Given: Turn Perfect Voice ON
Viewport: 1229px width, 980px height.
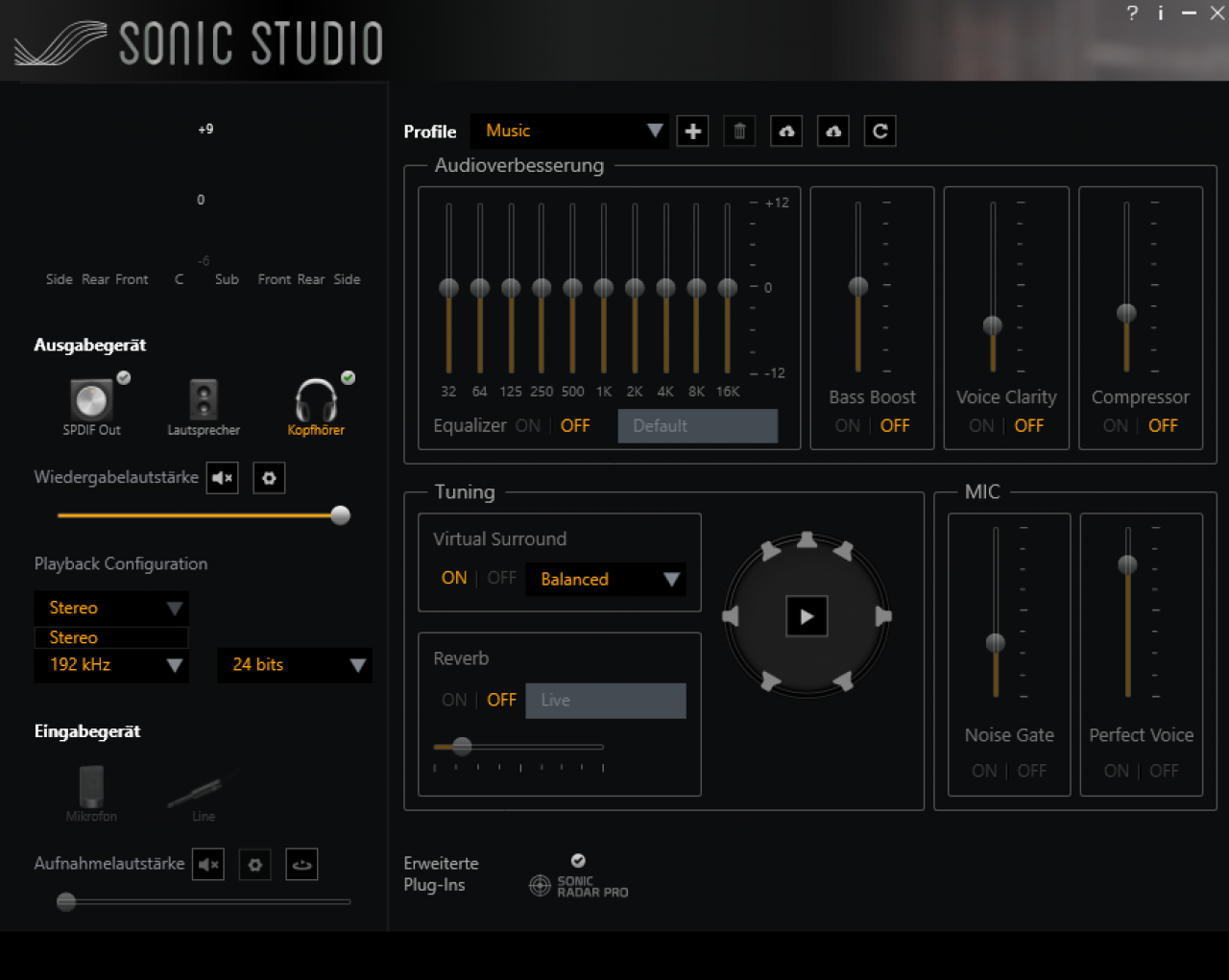Looking at the screenshot, I should (x=1117, y=772).
